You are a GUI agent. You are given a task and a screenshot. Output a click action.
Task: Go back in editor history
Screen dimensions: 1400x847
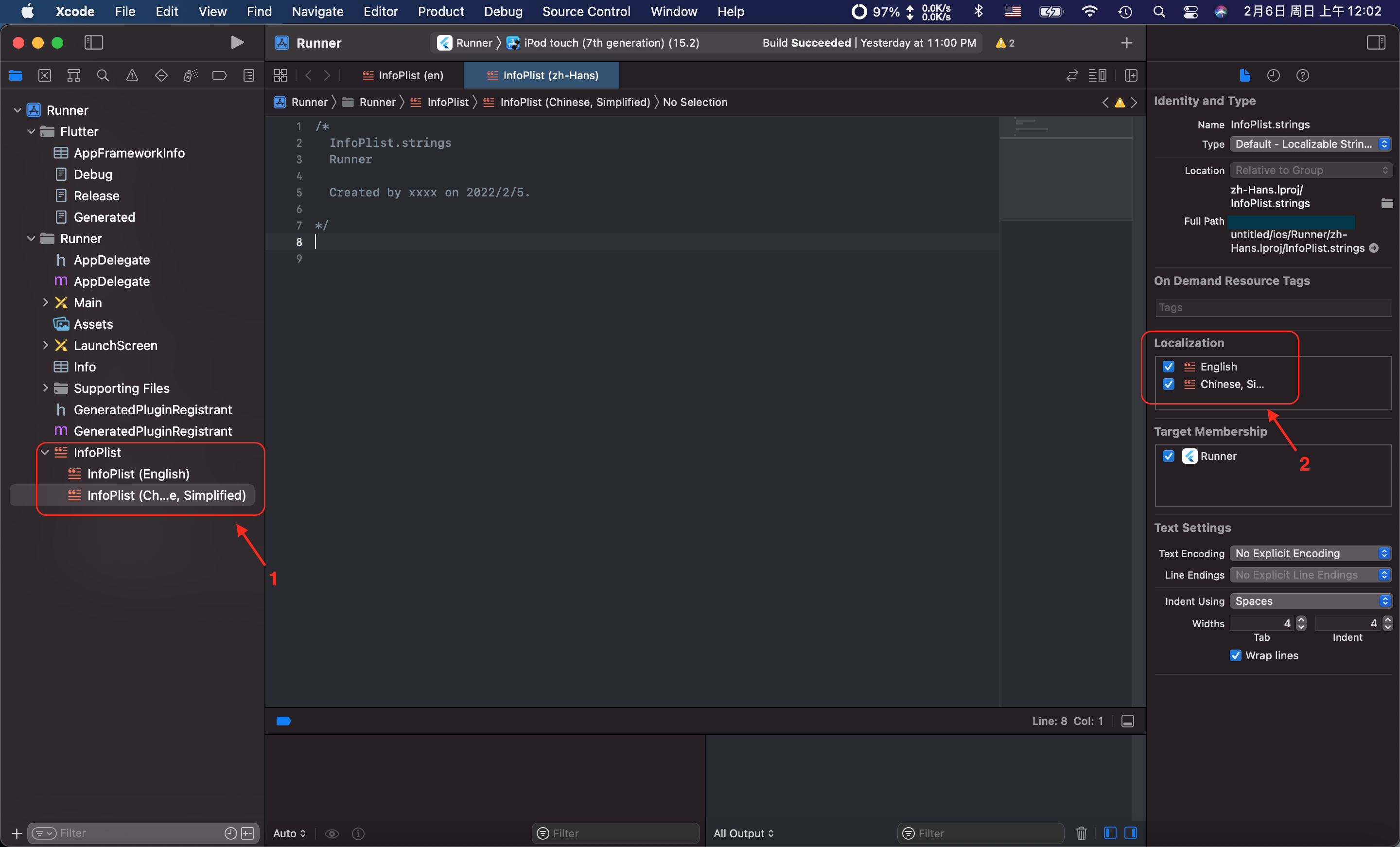tap(309, 75)
